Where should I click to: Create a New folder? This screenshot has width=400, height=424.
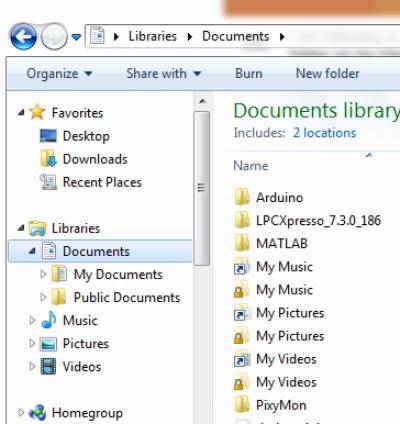[327, 73]
